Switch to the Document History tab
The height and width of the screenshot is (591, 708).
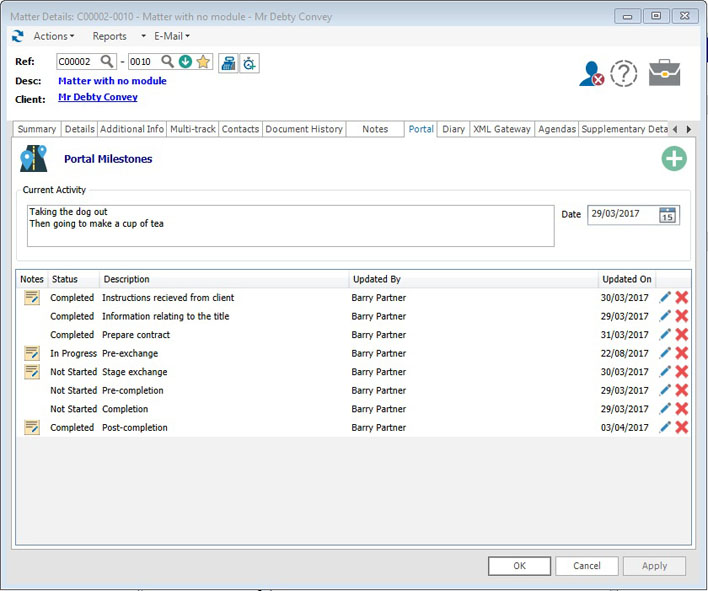pyautogui.click(x=304, y=129)
